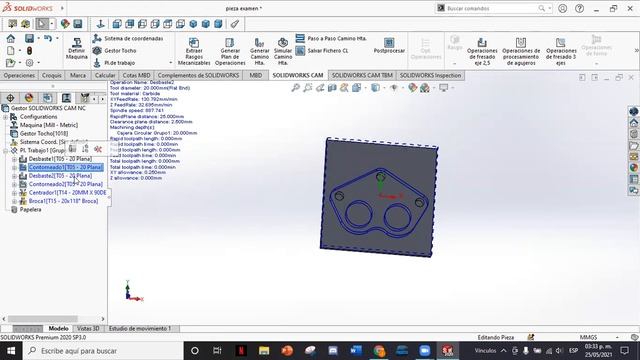
Task: Click the Save disk icon
Action: [x=29, y=38]
